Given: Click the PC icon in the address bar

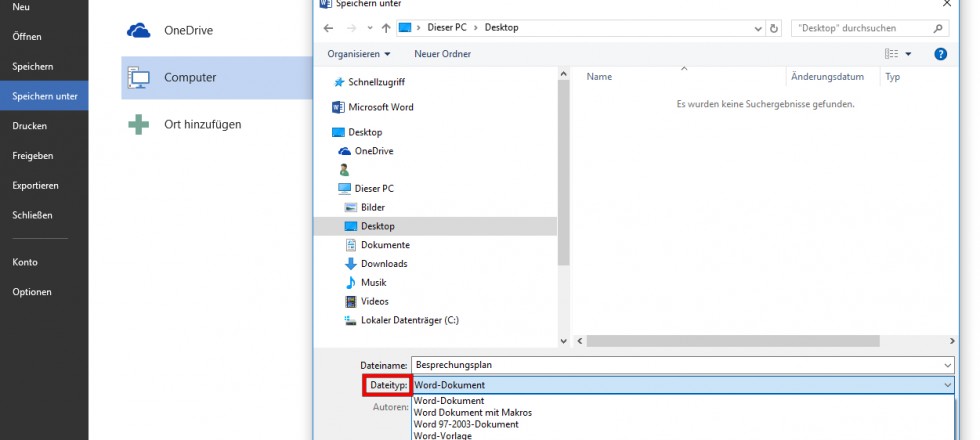Looking at the screenshot, I should pos(405,28).
